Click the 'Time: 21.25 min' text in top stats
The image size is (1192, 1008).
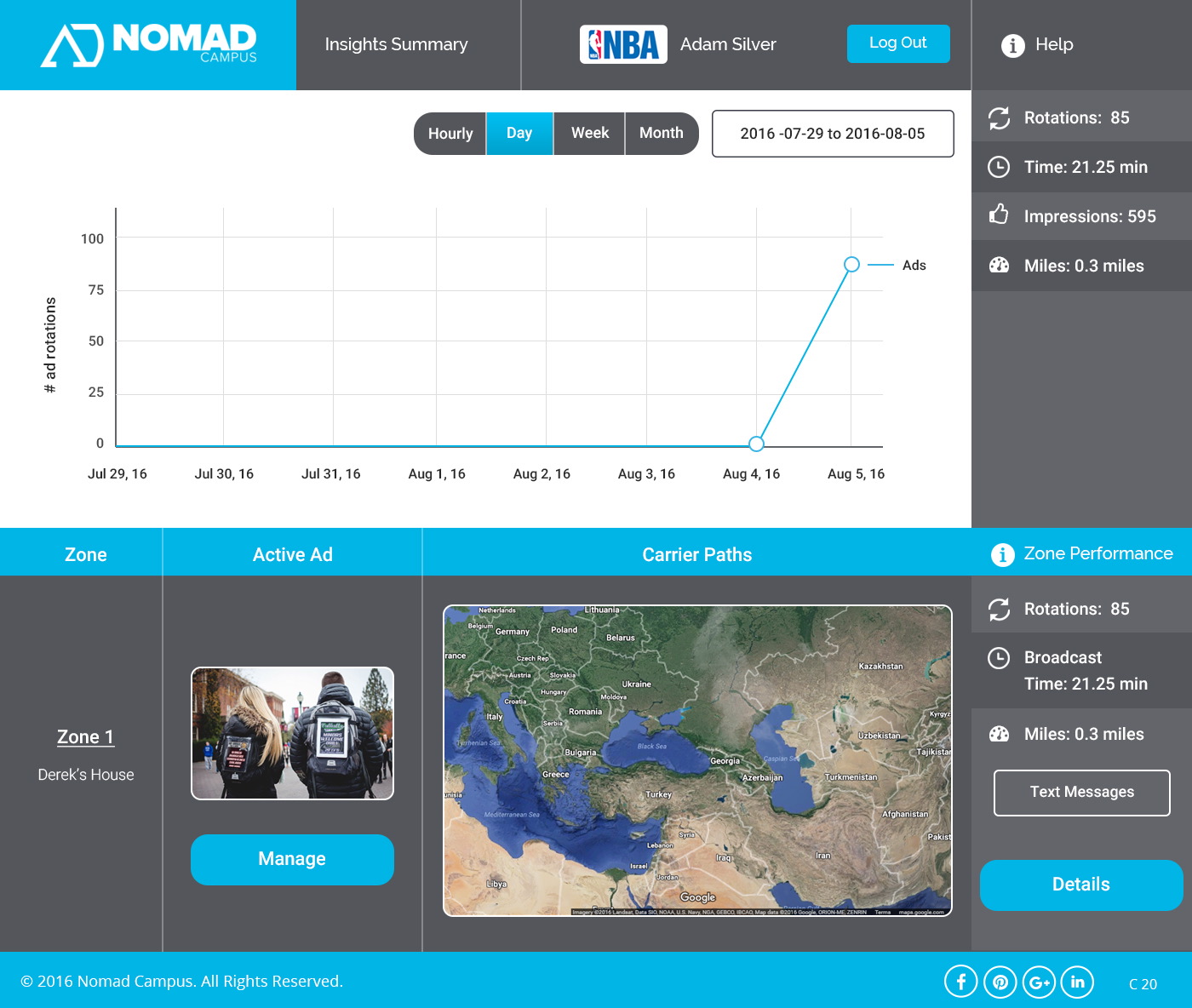(1086, 167)
